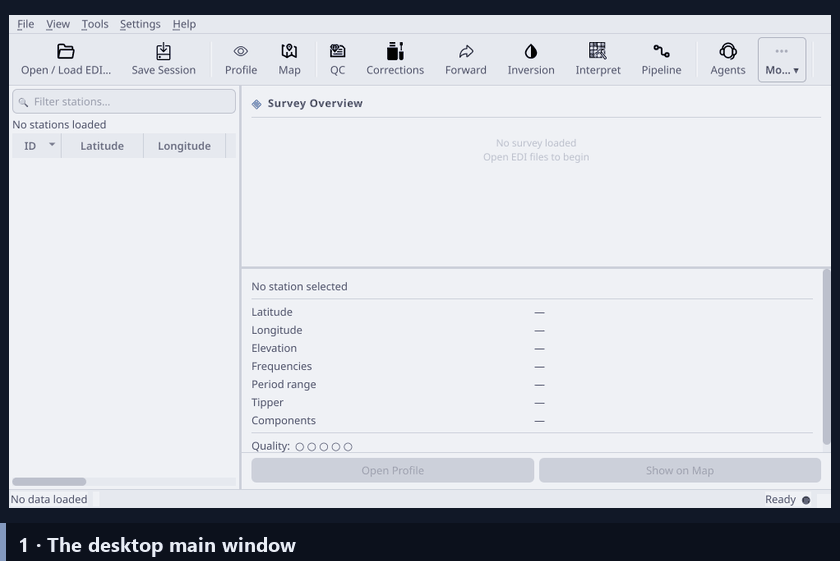Select the Forward modeling arrow icon
Image resolution: width=840 pixels, height=561 pixels.
point(466,51)
